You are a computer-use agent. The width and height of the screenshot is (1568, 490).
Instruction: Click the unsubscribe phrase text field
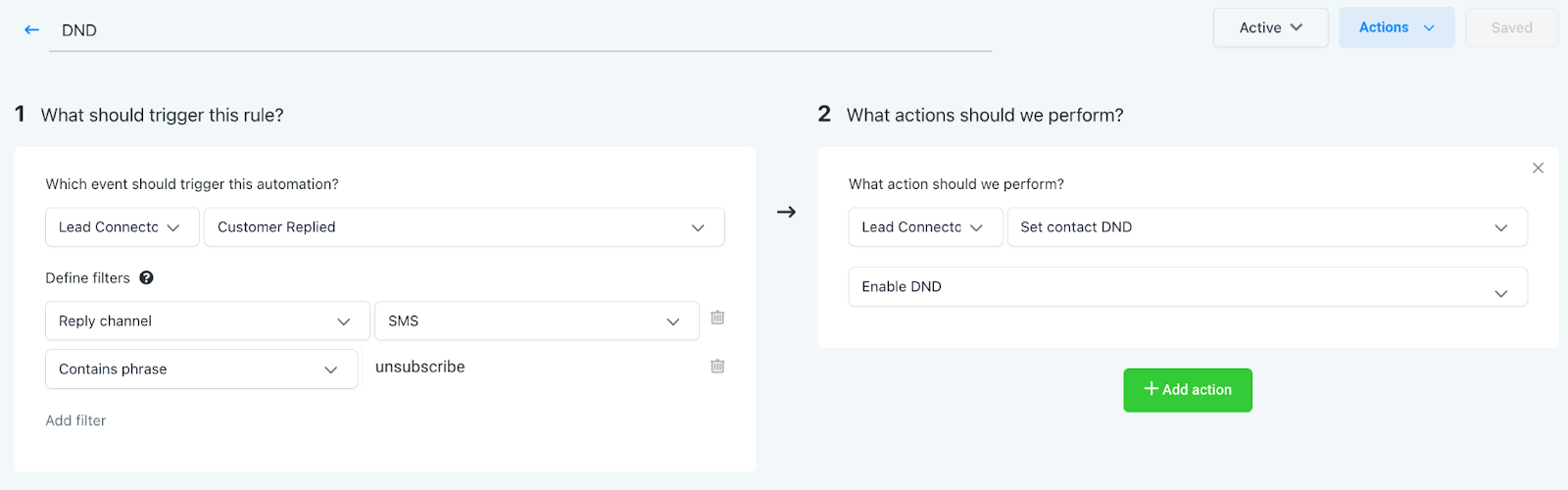pyautogui.click(x=529, y=367)
